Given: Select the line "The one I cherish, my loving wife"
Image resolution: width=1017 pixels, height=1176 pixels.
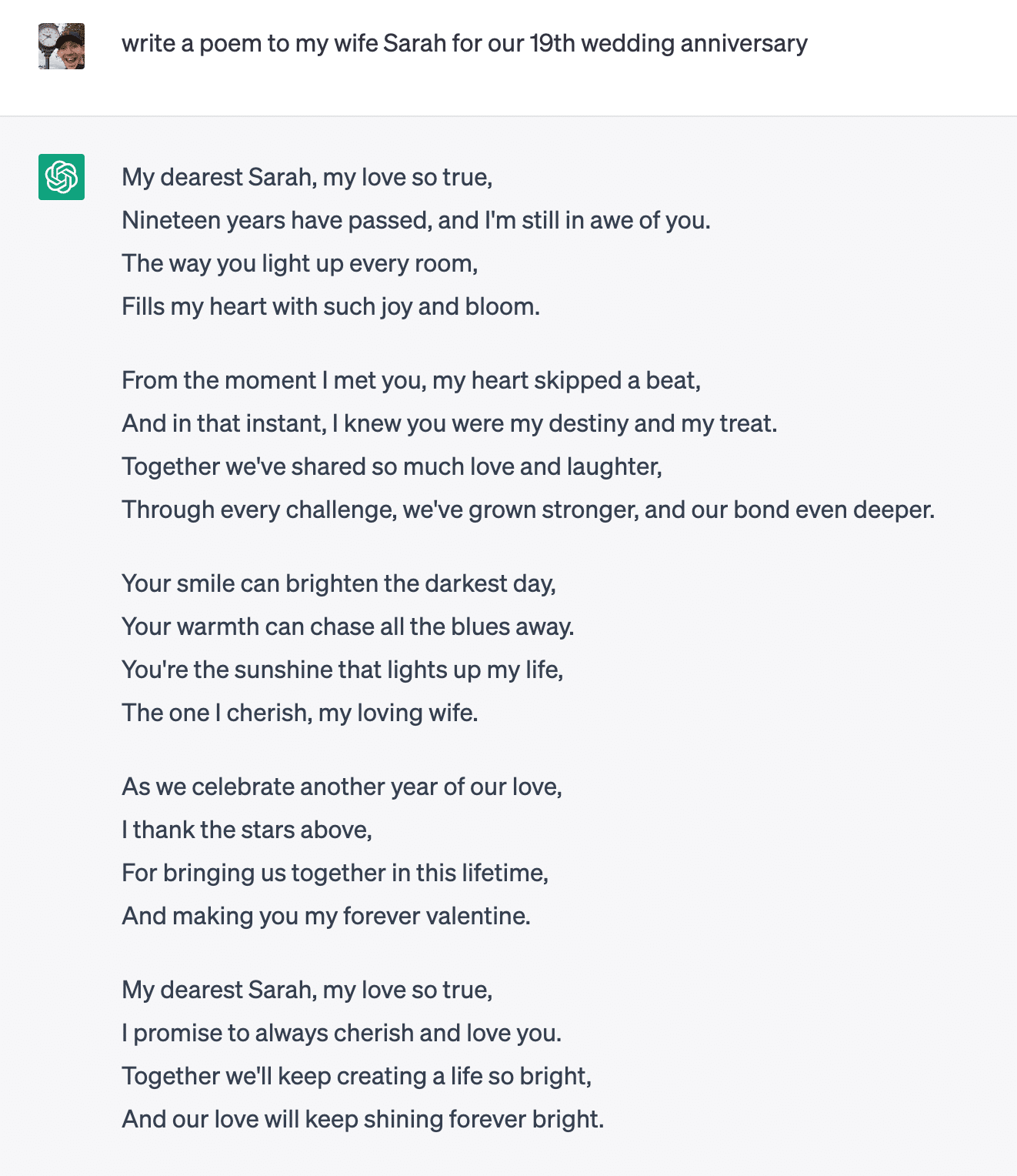Looking at the screenshot, I should 300,712.
